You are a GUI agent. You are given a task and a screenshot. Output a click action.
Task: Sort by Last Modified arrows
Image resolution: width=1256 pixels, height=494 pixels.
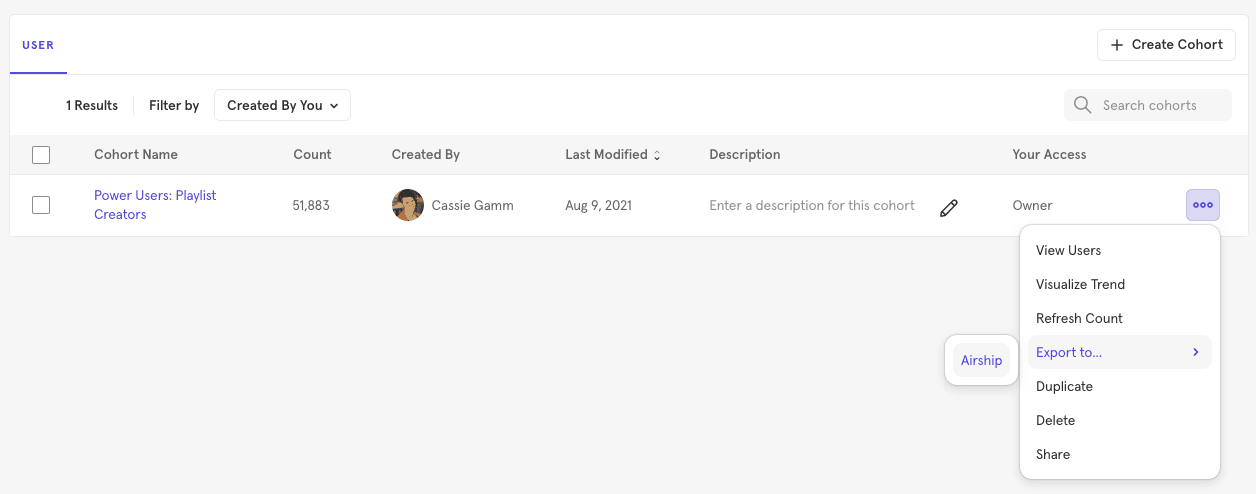[657, 155]
